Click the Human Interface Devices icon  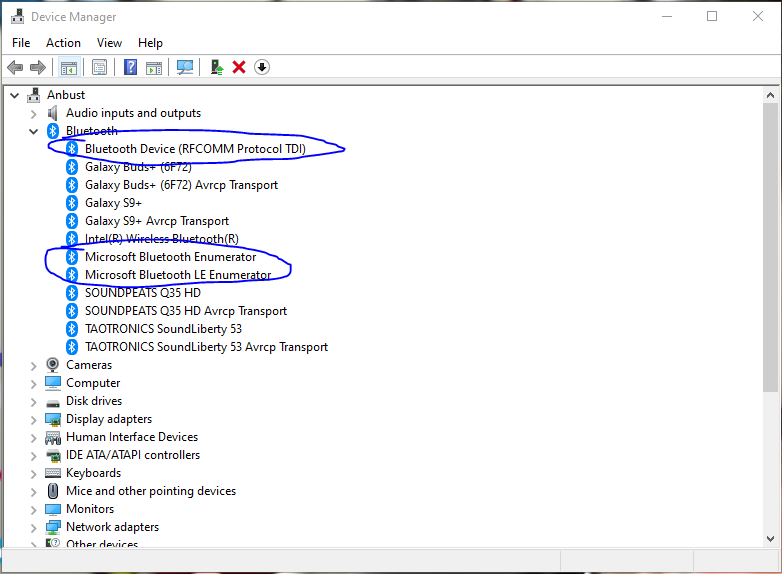(x=53, y=437)
